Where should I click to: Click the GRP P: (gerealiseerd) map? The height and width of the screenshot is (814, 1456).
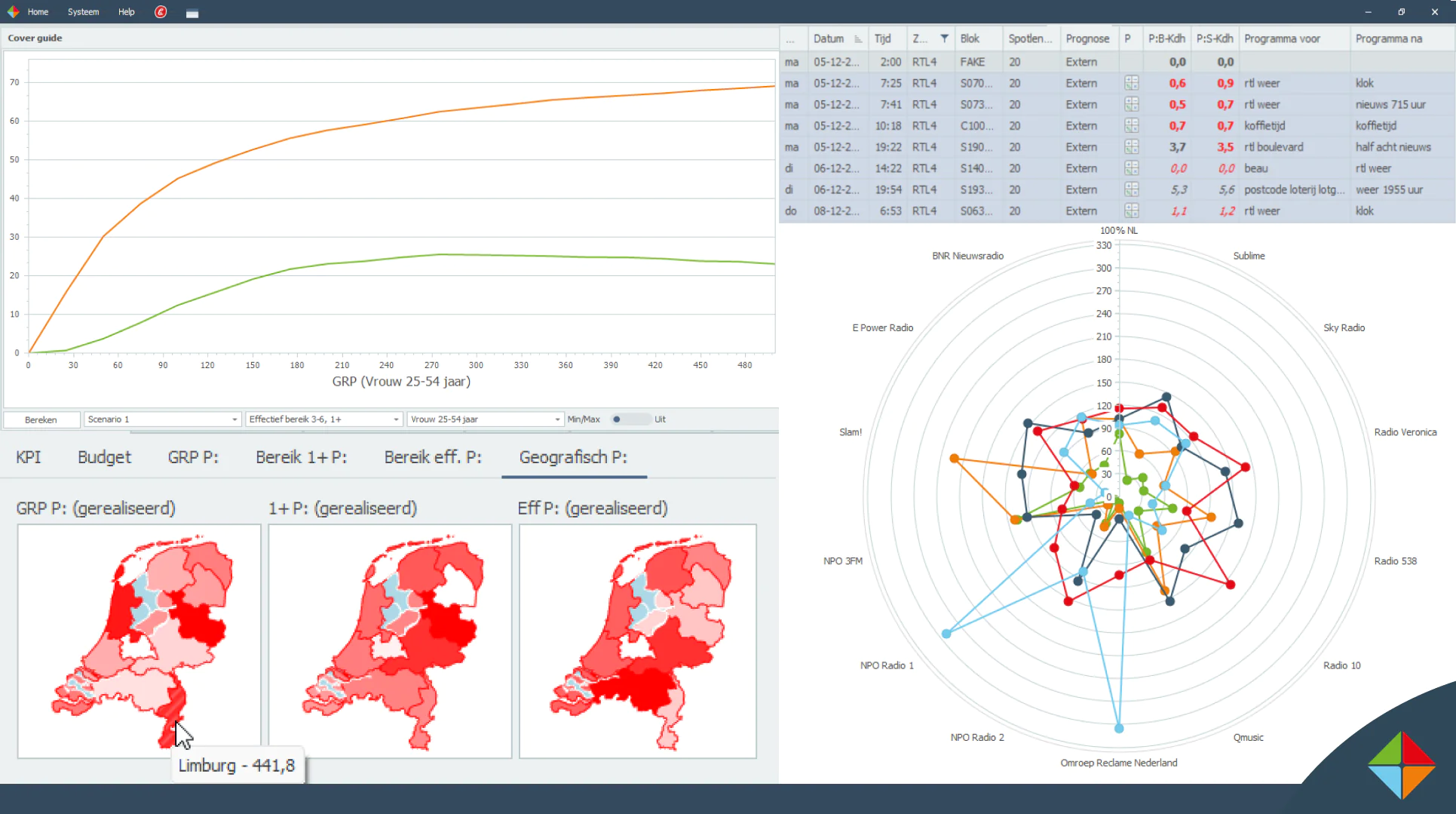pos(139,641)
